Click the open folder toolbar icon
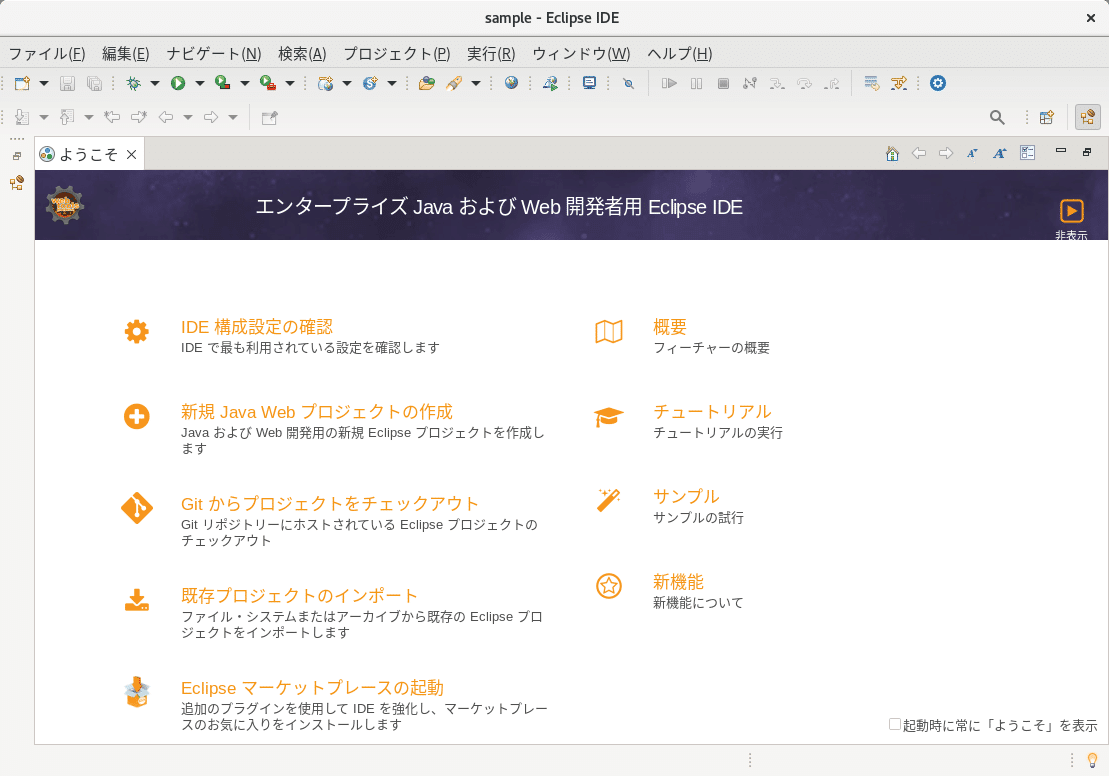The image size is (1109, 776). [x=426, y=83]
